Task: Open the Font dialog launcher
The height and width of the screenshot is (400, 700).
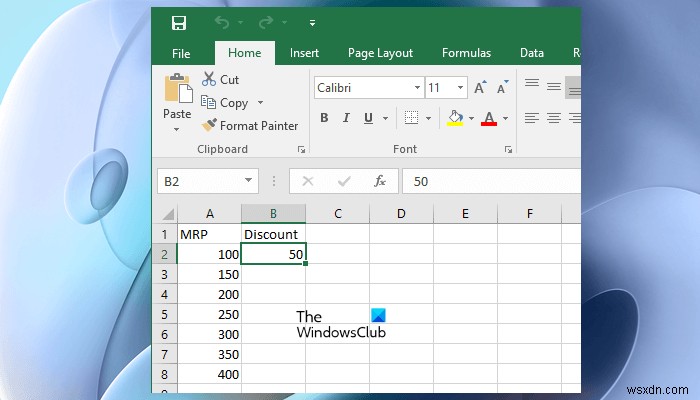Action: coord(508,150)
